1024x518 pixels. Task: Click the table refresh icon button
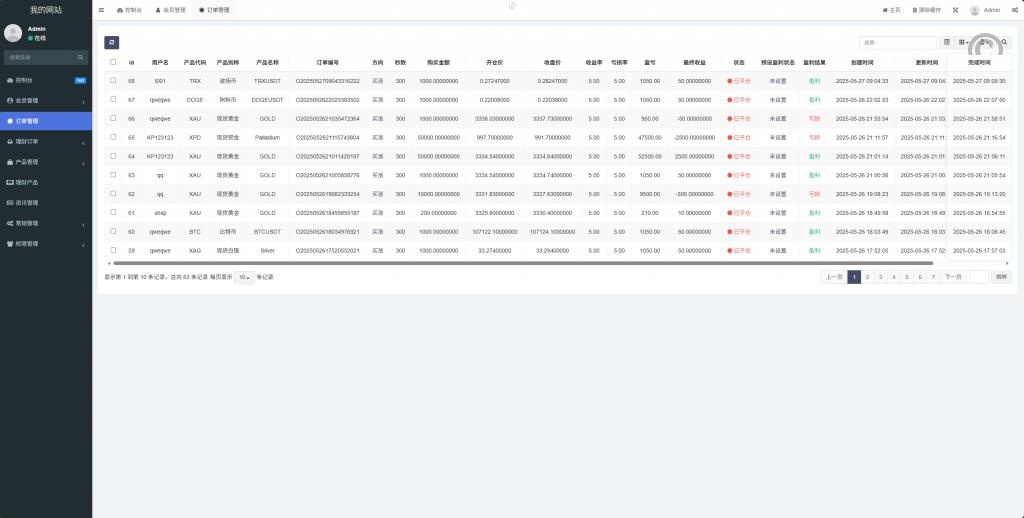pos(111,42)
